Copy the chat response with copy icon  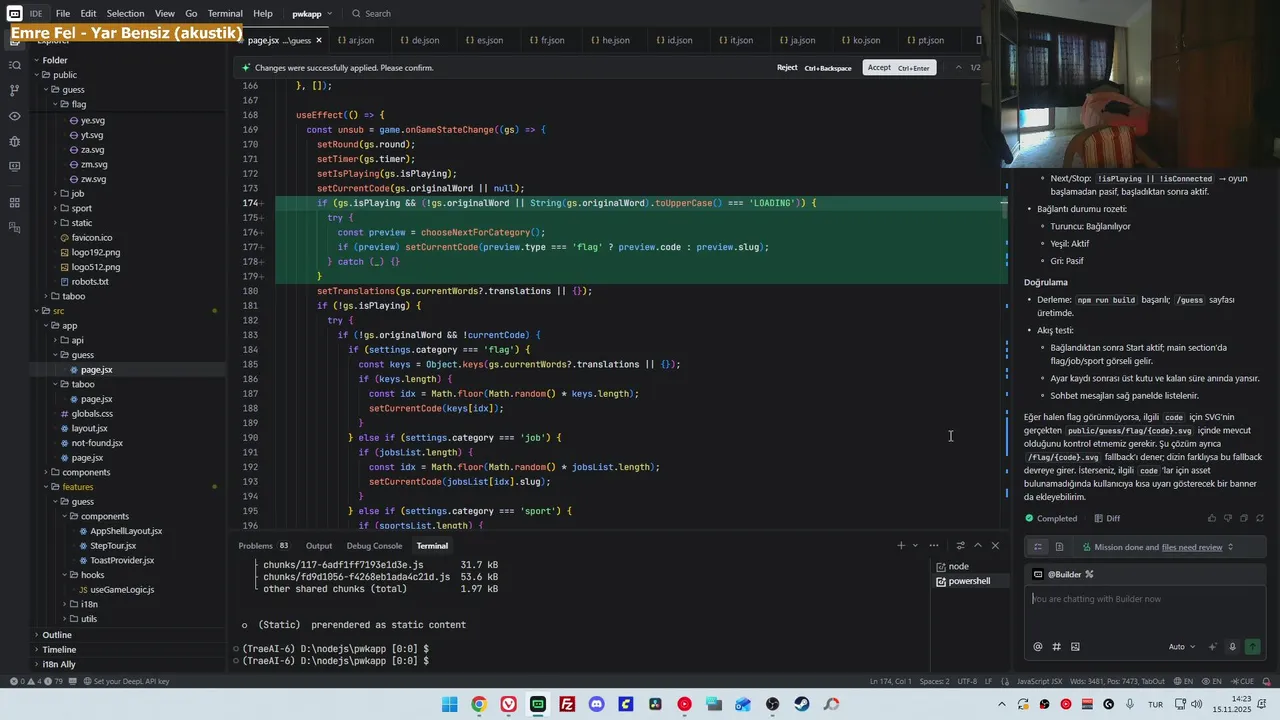[1244, 518]
